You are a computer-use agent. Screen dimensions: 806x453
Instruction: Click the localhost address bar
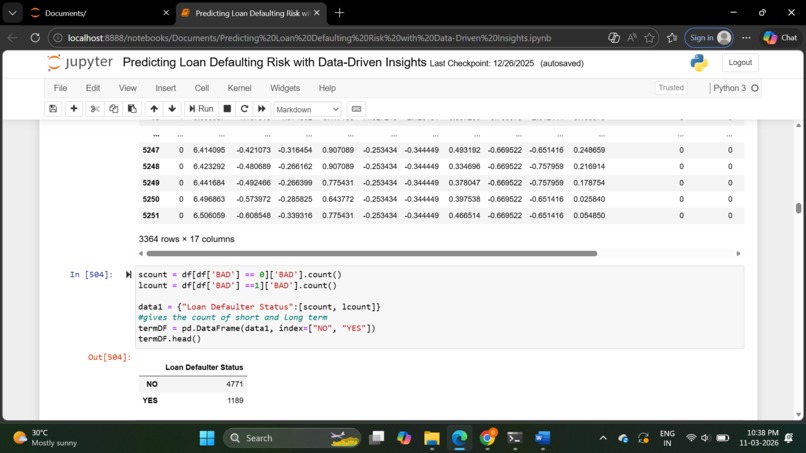tap(309, 38)
